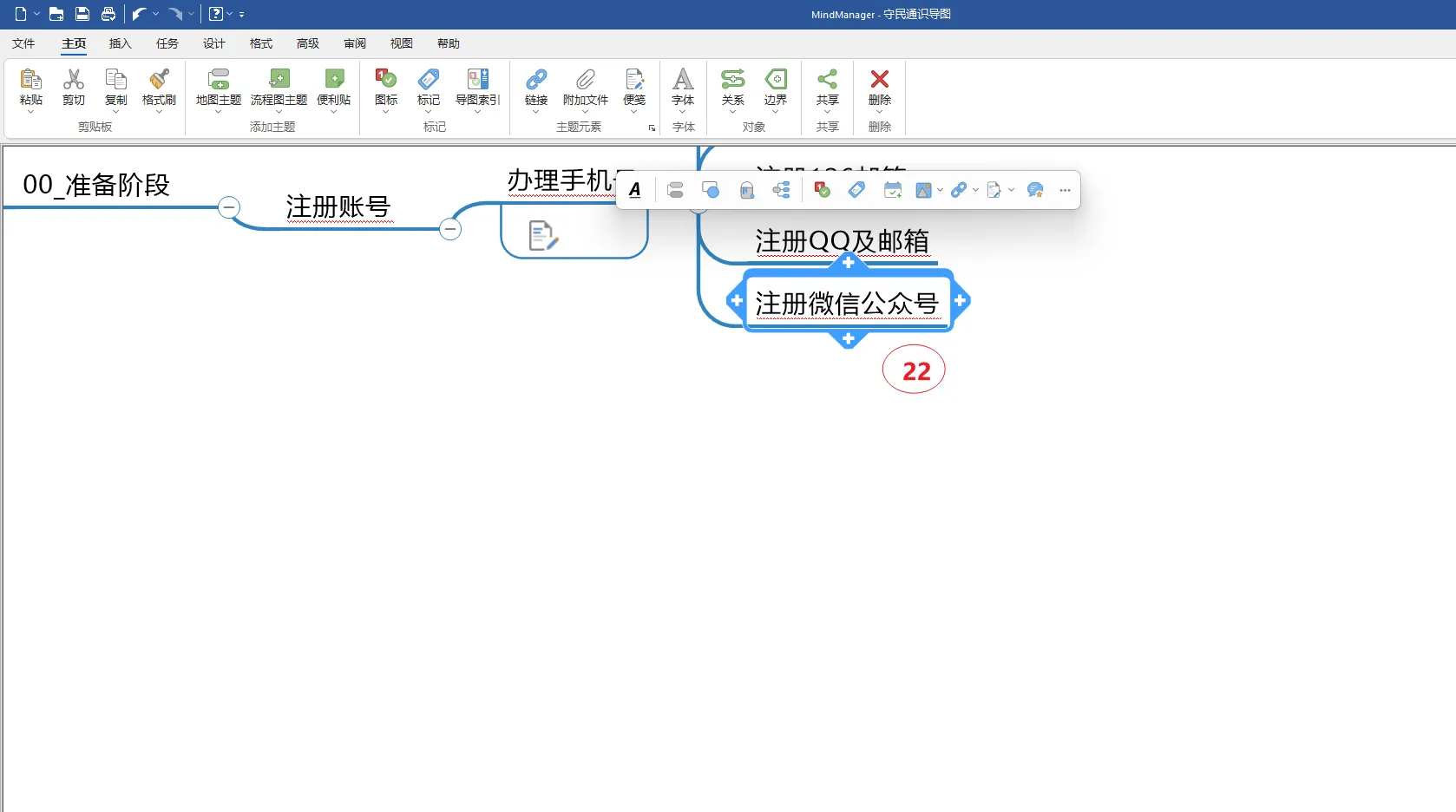
Task: Click the Relationship (关系) icon
Action: [733, 80]
